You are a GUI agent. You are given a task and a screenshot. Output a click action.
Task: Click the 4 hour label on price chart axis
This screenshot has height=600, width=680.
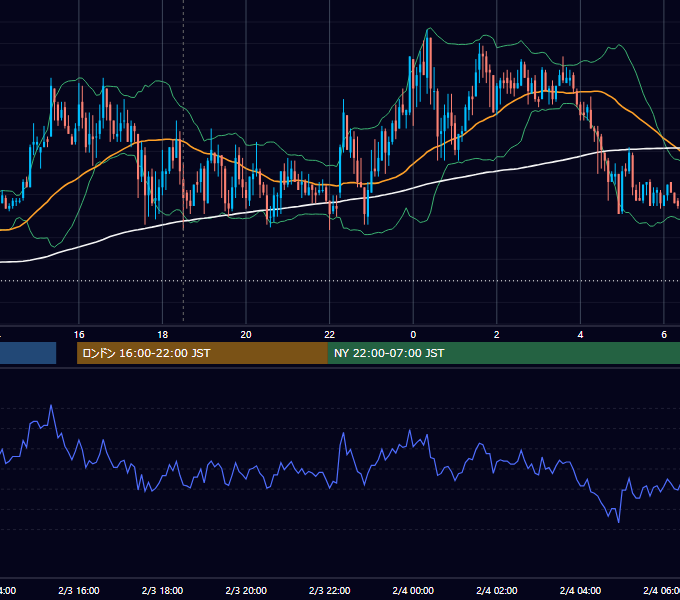[580, 335]
